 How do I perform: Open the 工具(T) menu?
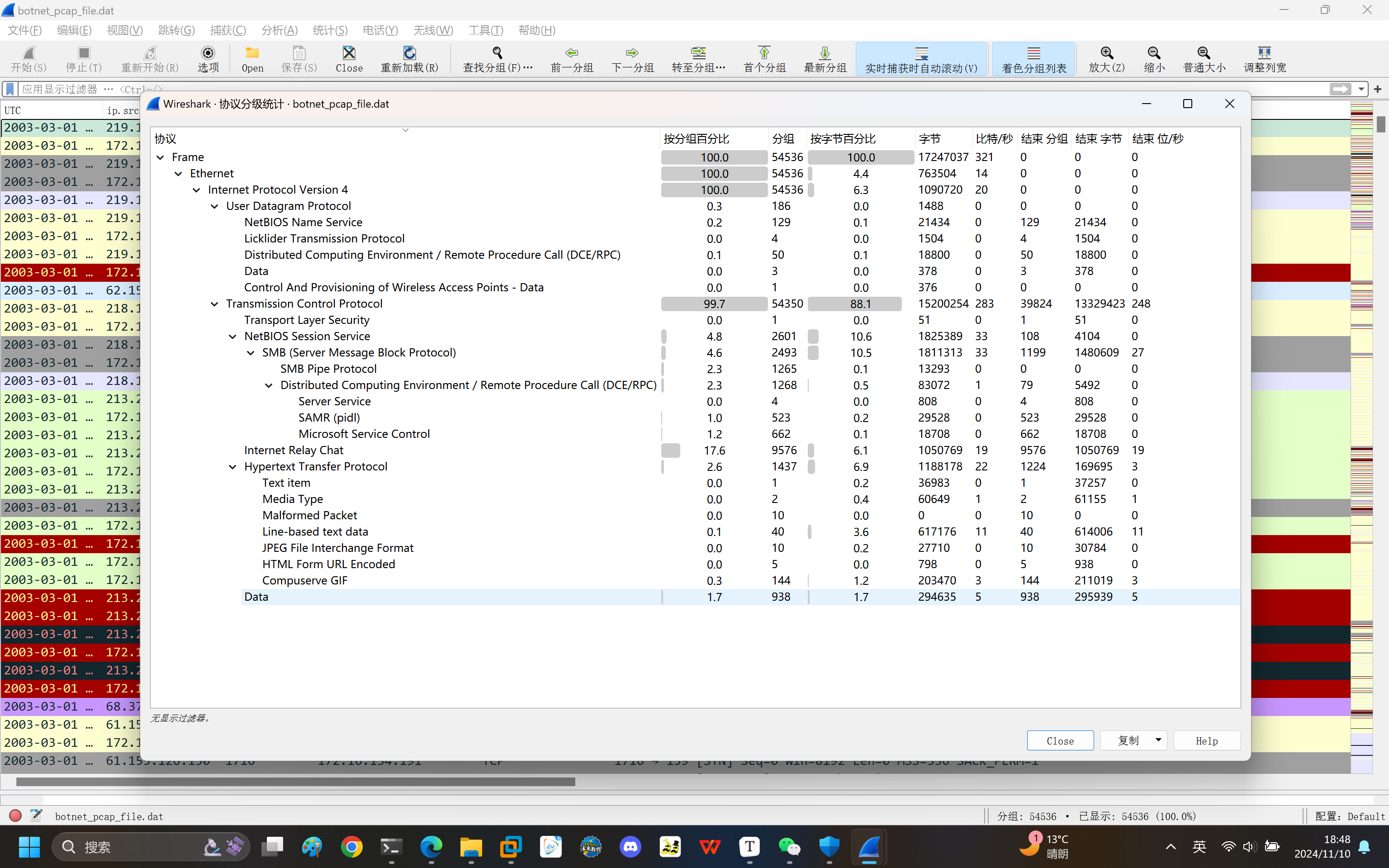coord(486,30)
